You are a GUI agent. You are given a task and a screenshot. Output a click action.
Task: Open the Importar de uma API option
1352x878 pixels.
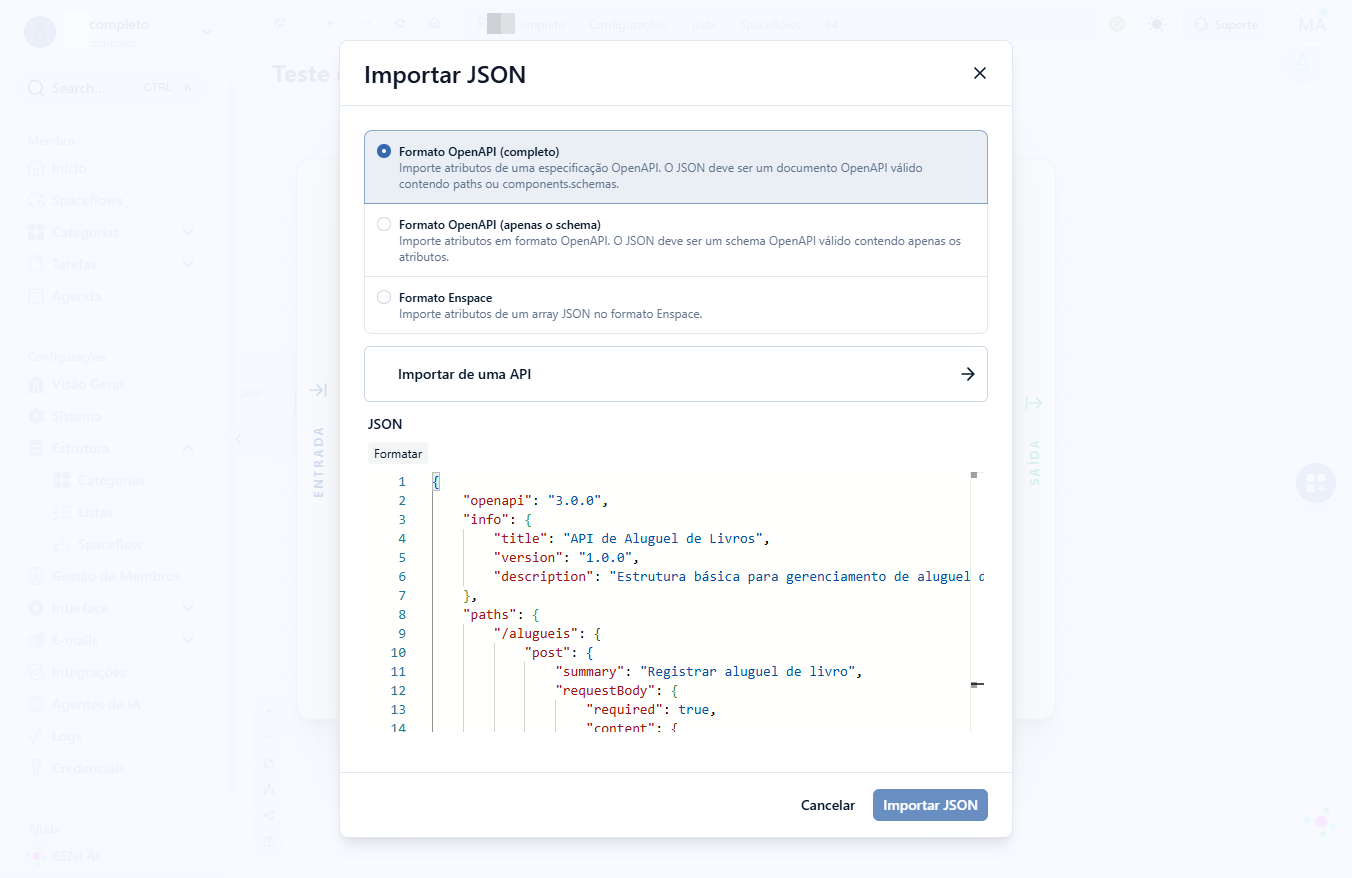676,374
